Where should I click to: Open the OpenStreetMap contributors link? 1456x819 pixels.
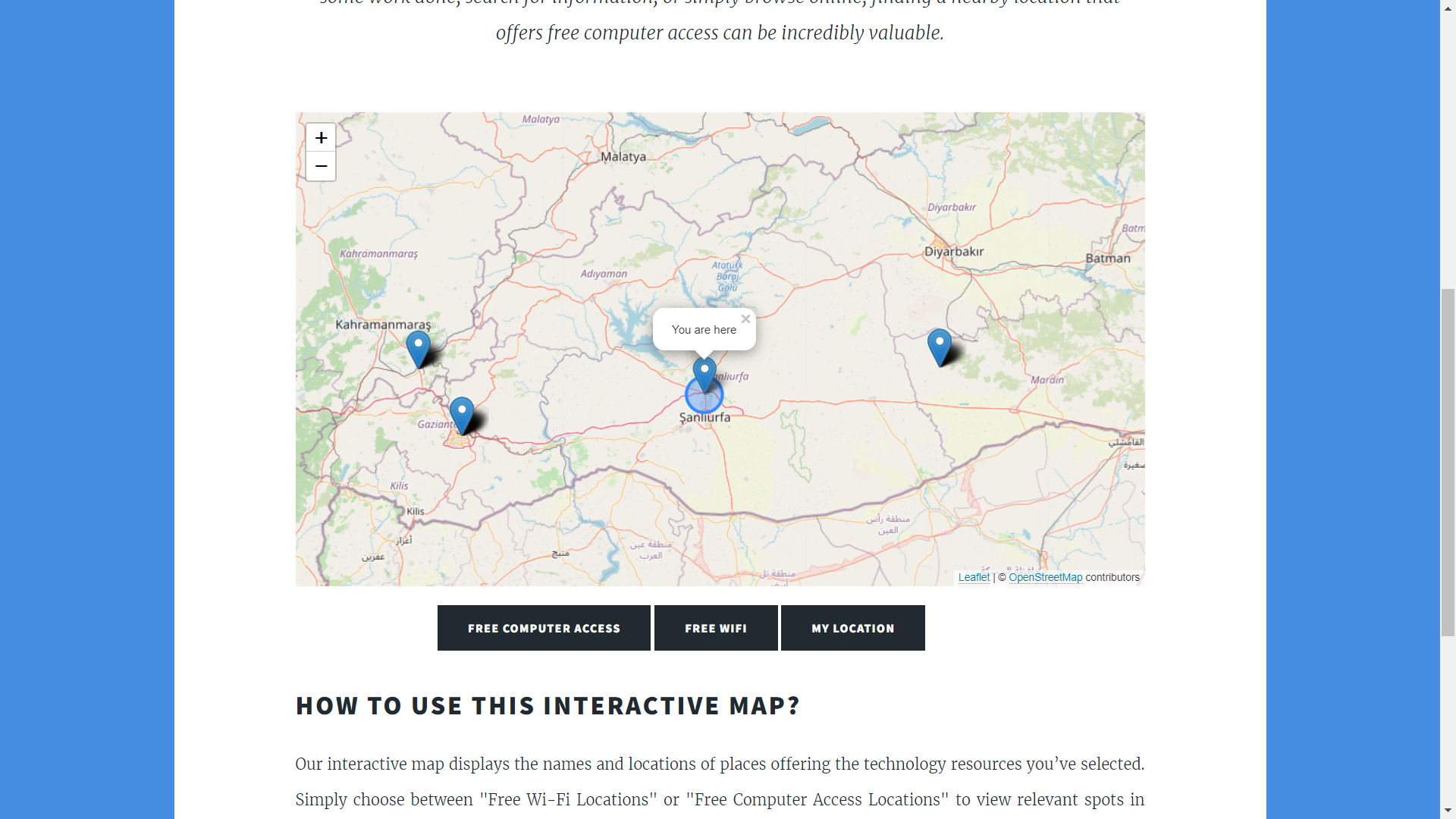click(x=1045, y=577)
